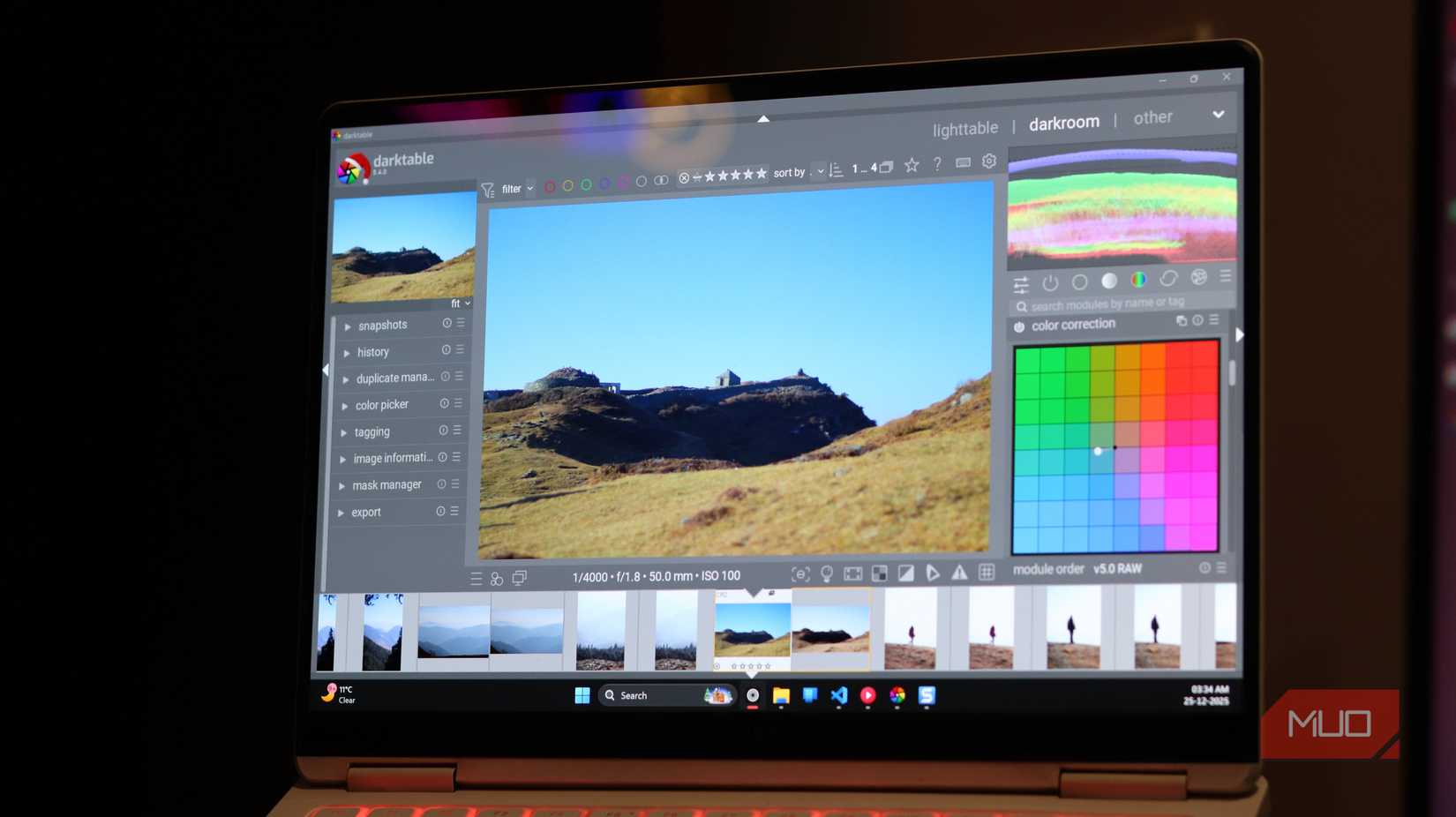Image resolution: width=1456 pixels, height=817 pixels.
Task: Click the effects group icon
Action: (1198, 279)
